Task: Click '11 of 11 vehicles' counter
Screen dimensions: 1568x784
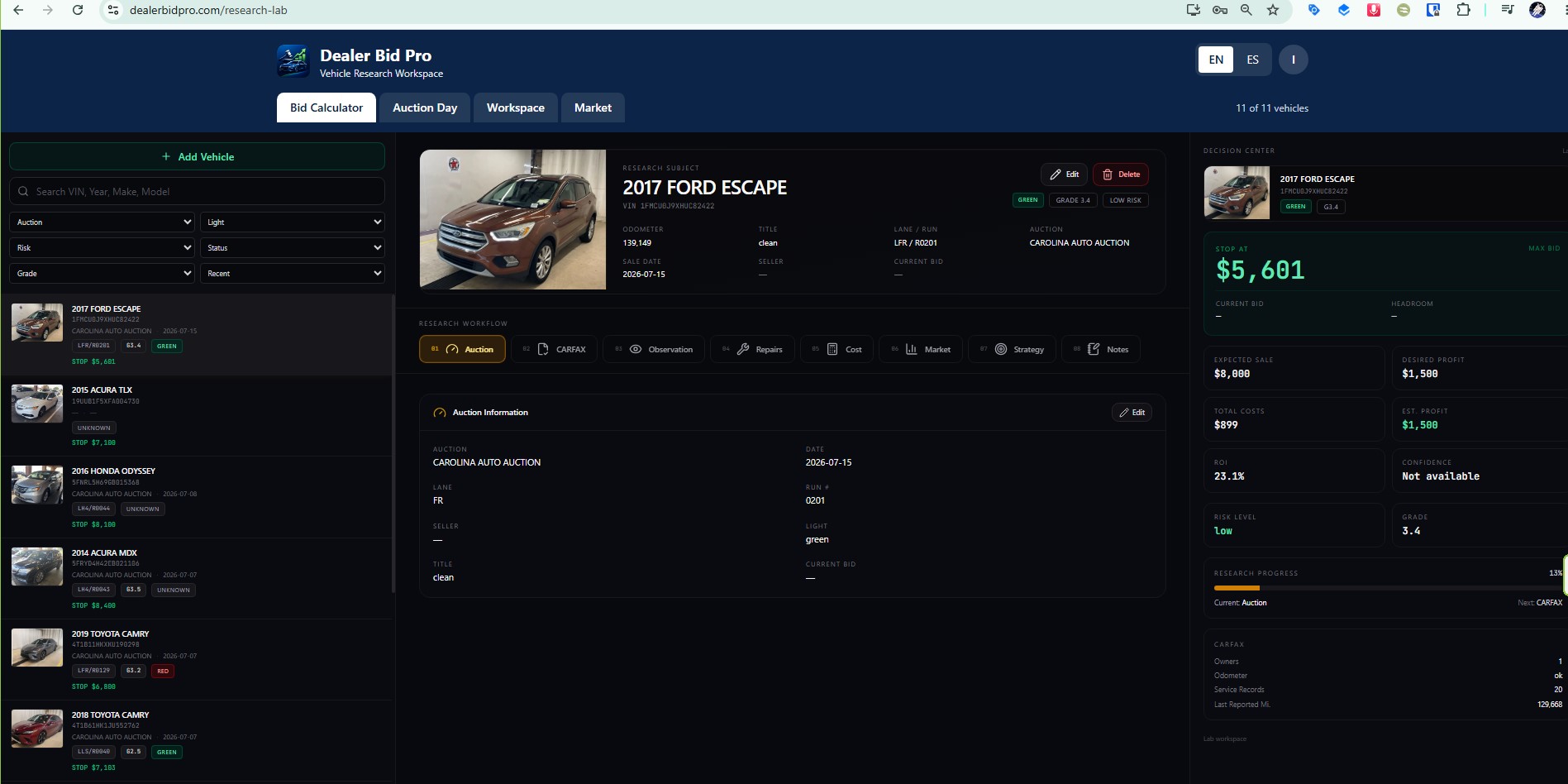Action: pos(1272,108)
